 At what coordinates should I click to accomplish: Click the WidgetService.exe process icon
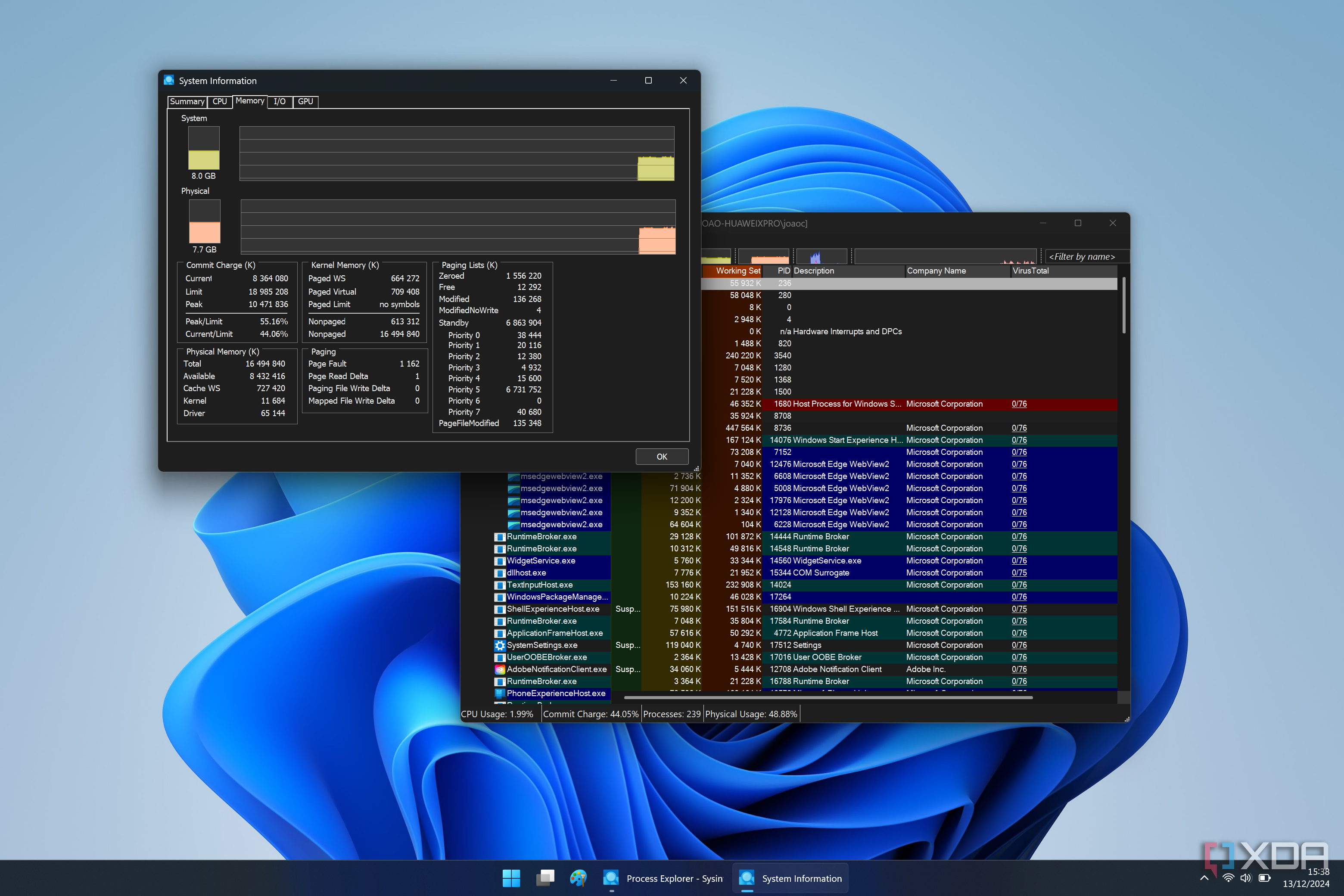[500, 560]
